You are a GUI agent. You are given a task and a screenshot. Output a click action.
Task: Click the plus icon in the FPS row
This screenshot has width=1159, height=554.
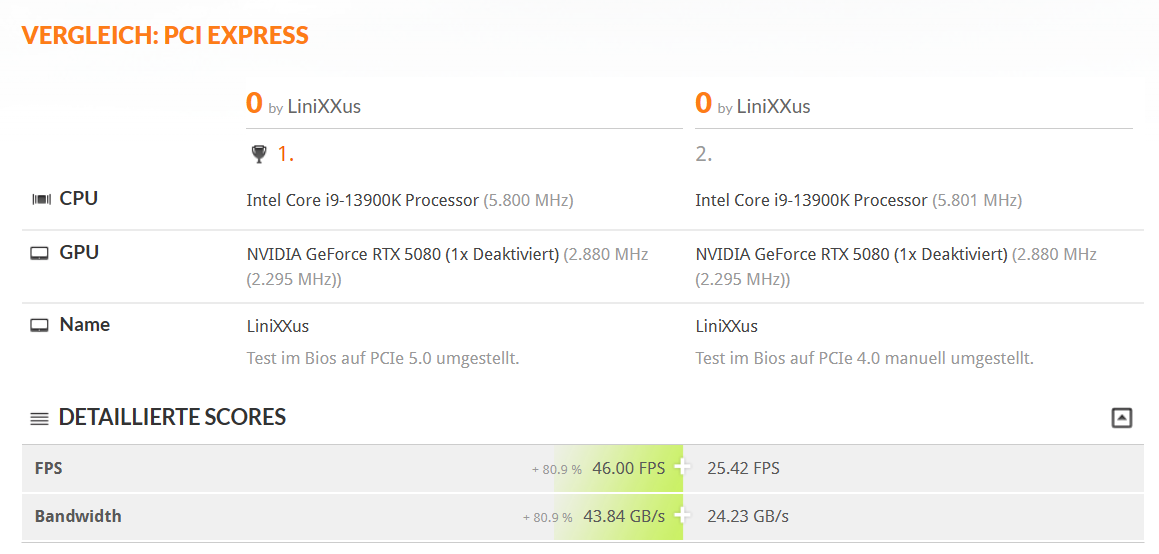click(x=682, y=468)
